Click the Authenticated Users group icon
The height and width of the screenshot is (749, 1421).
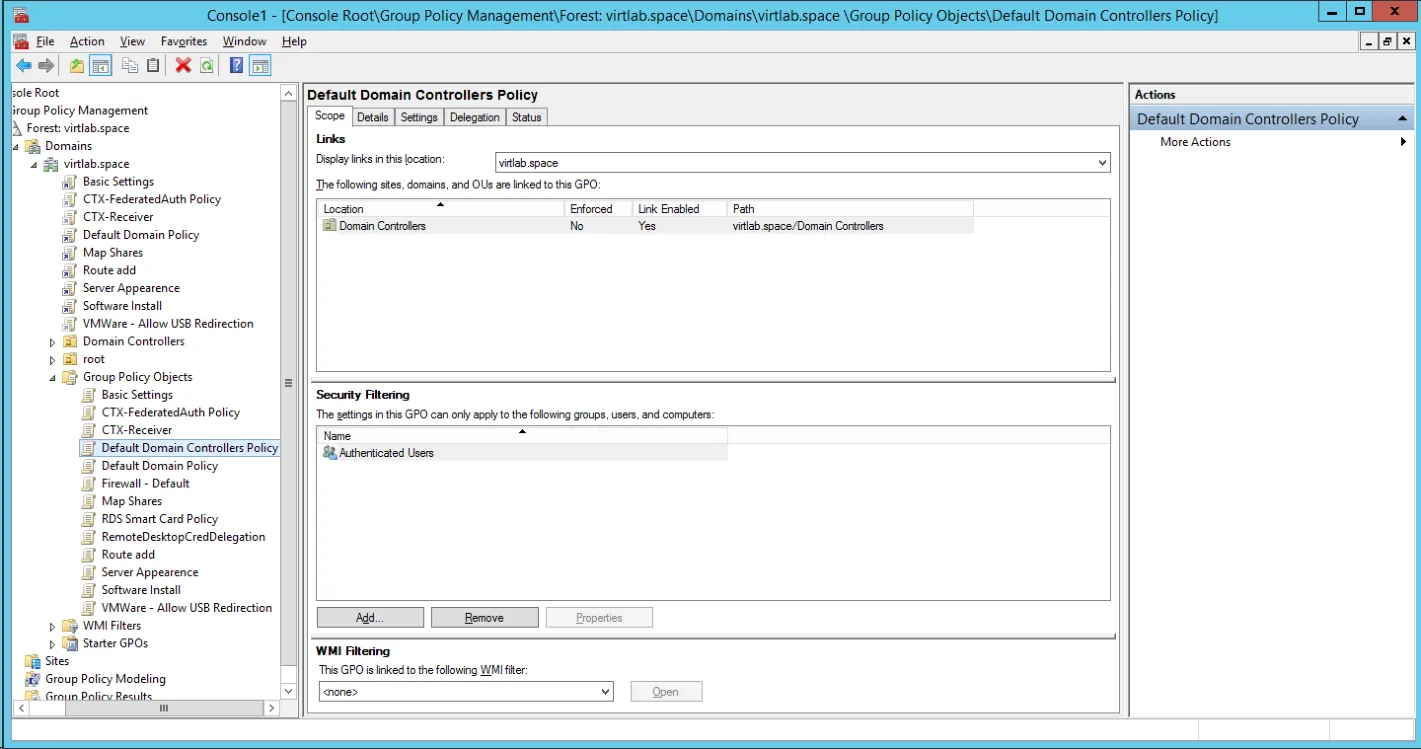click(330, 453)
